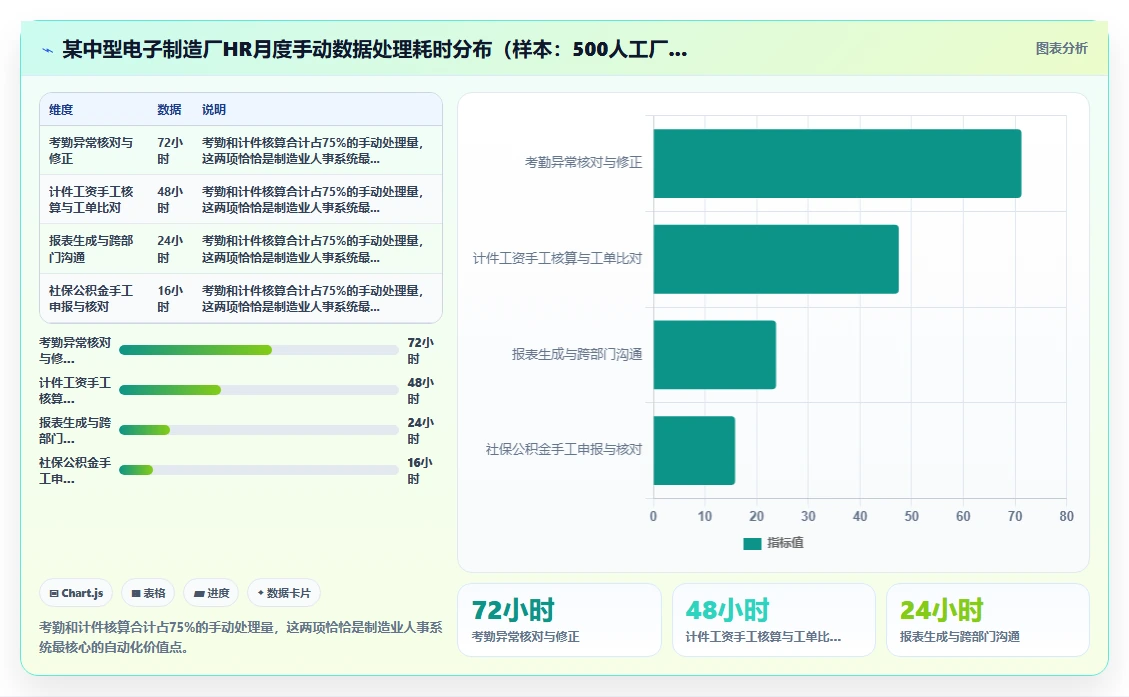Select the 表格 tag chip
1129x697 pixels.
coord(148,593)
